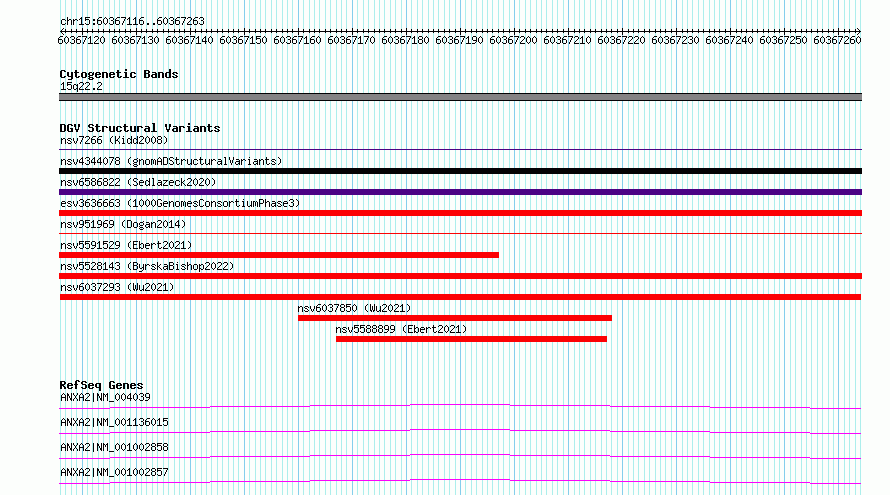Click the thin line for nsv7266
The height and width of the screenshot is (495, 890).
pos(460,150)
